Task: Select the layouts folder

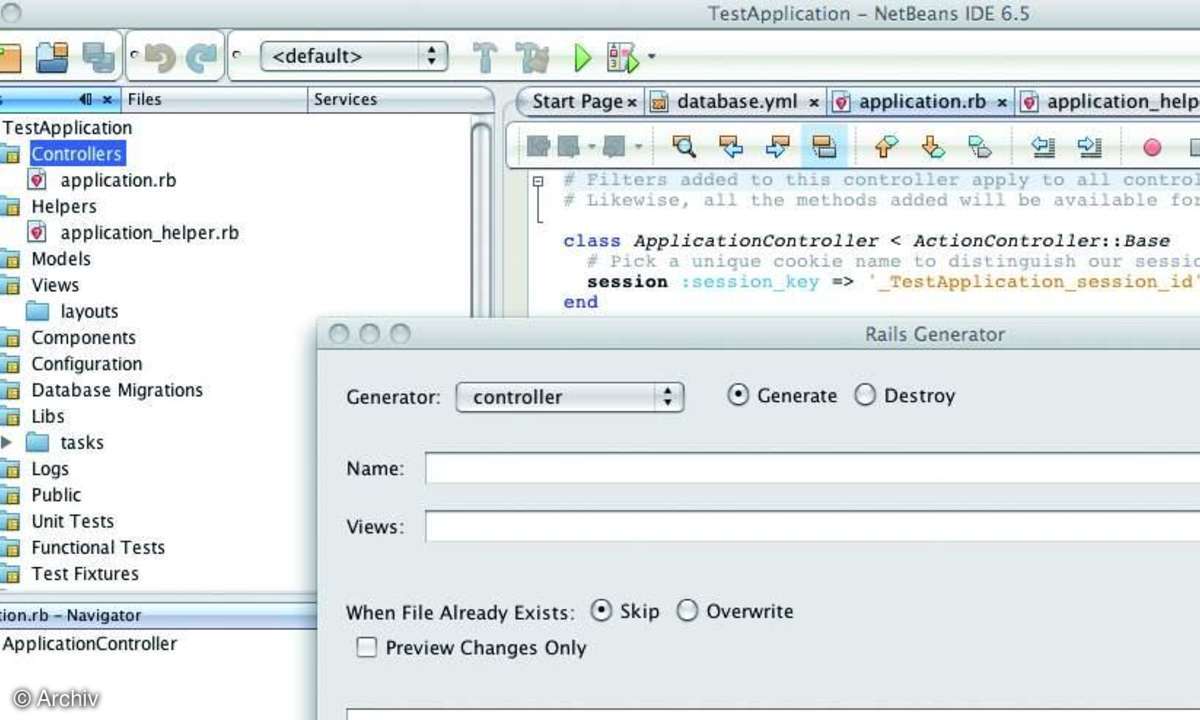Action: 89,311
